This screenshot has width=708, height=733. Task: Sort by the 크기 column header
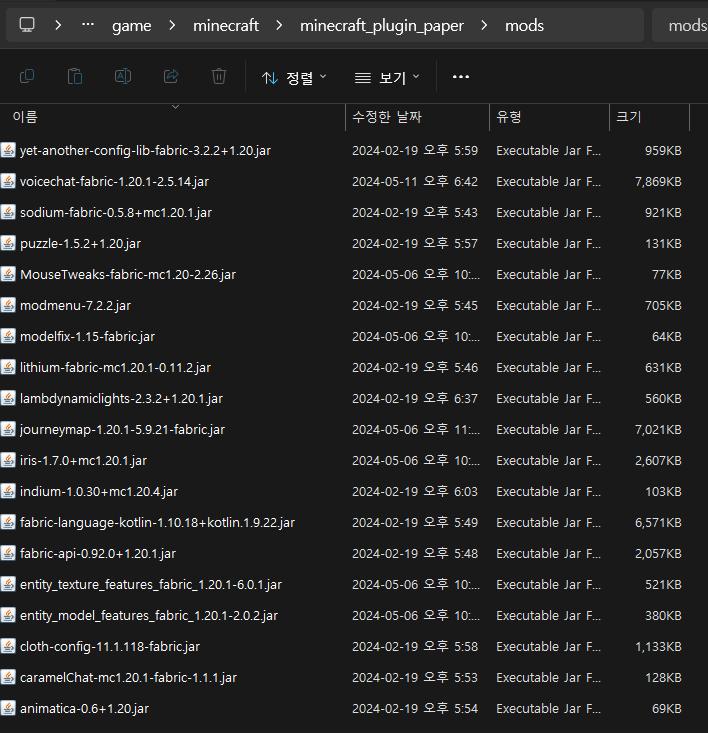pyautogui.click(x=628, y=117)
